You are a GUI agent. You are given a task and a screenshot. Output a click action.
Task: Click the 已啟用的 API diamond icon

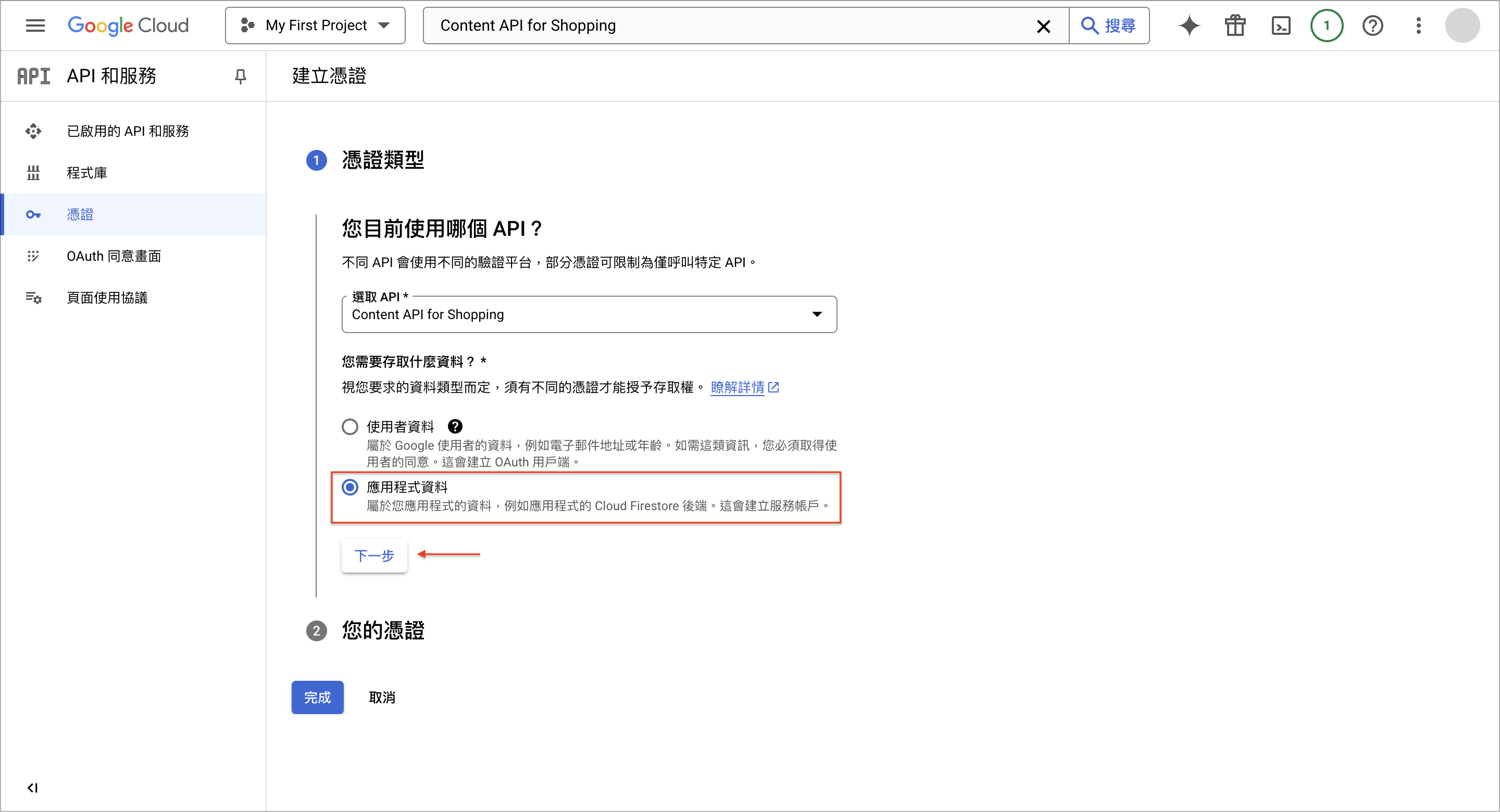tap(33, 131)
